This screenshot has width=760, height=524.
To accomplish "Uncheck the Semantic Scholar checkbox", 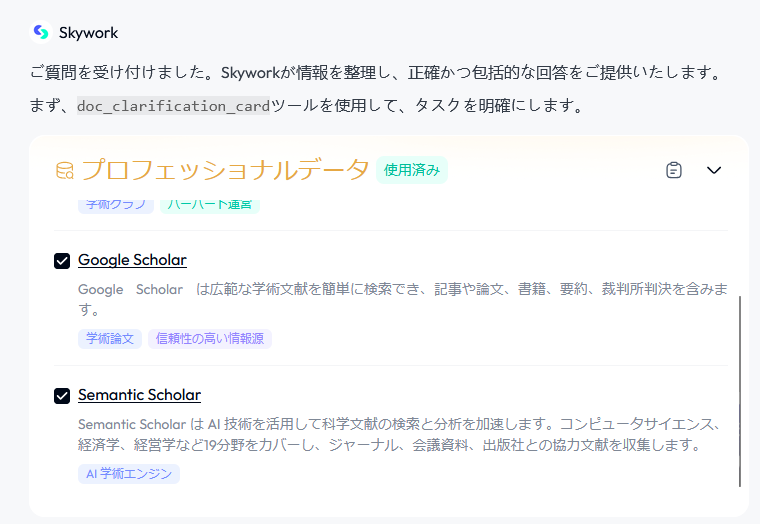I will (x=62, y=396).
